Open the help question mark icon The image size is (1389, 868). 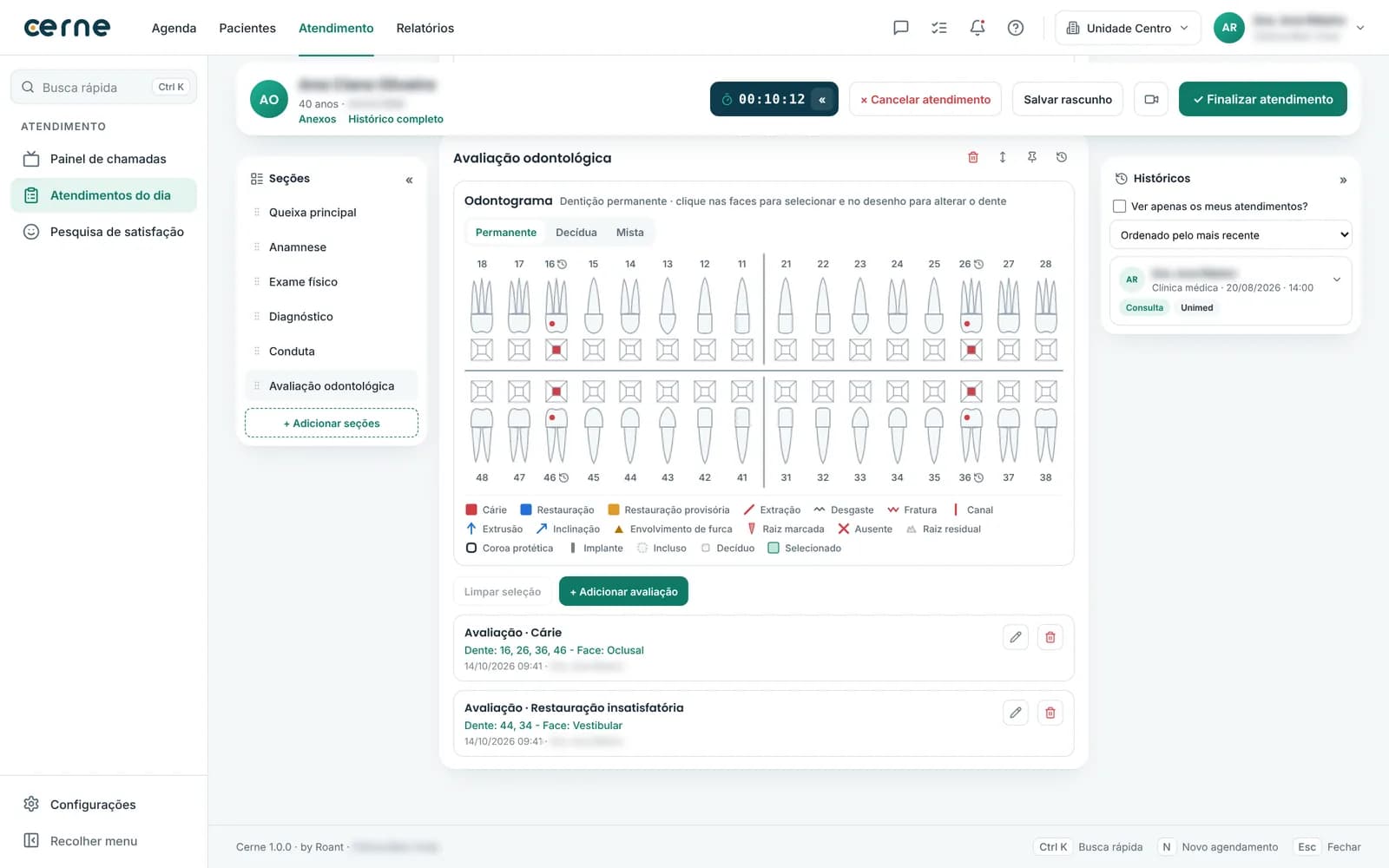point(1016,28)
